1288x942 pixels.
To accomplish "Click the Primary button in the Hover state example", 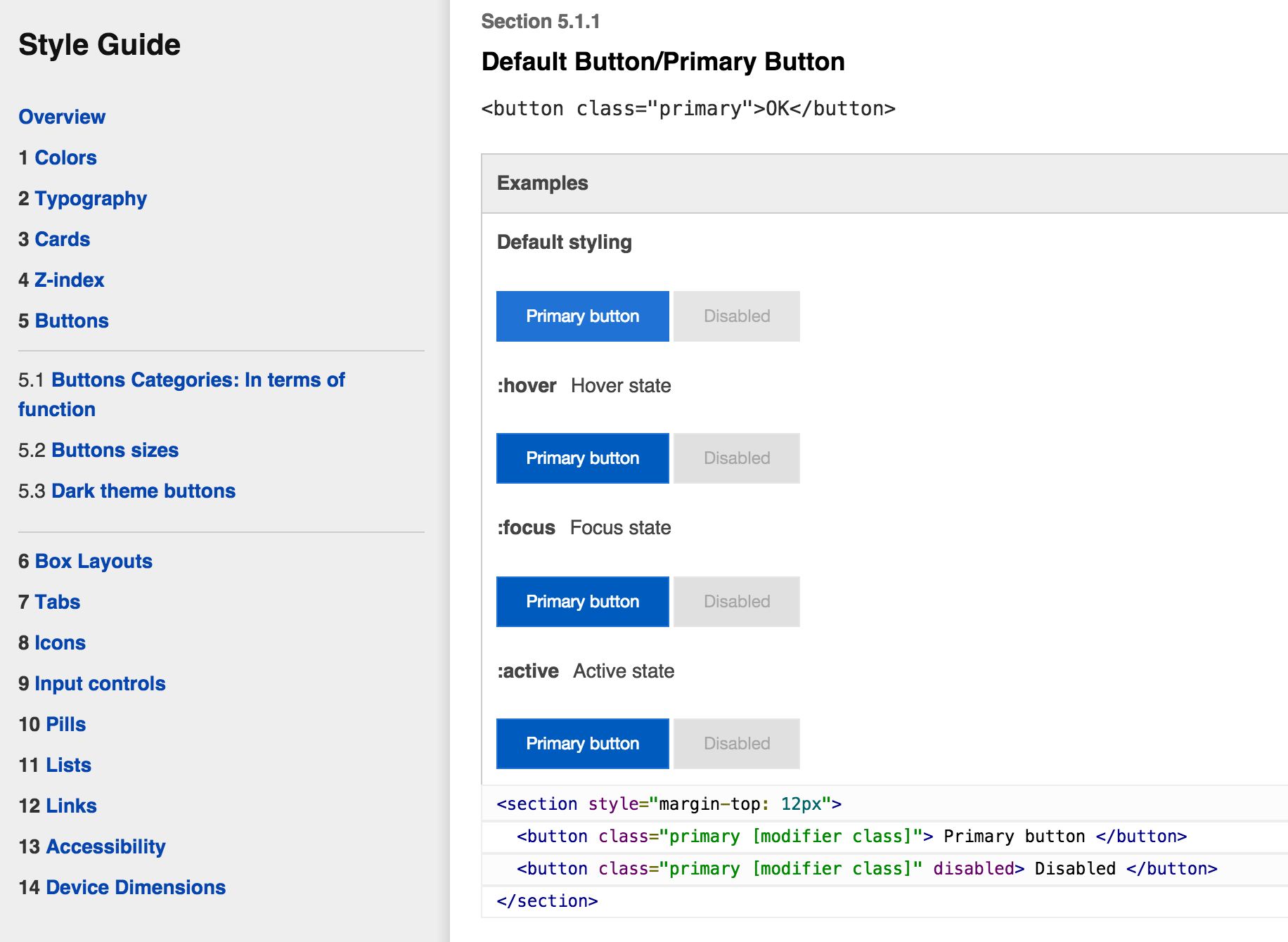I will pyautogui.click(x=583, y=458).
